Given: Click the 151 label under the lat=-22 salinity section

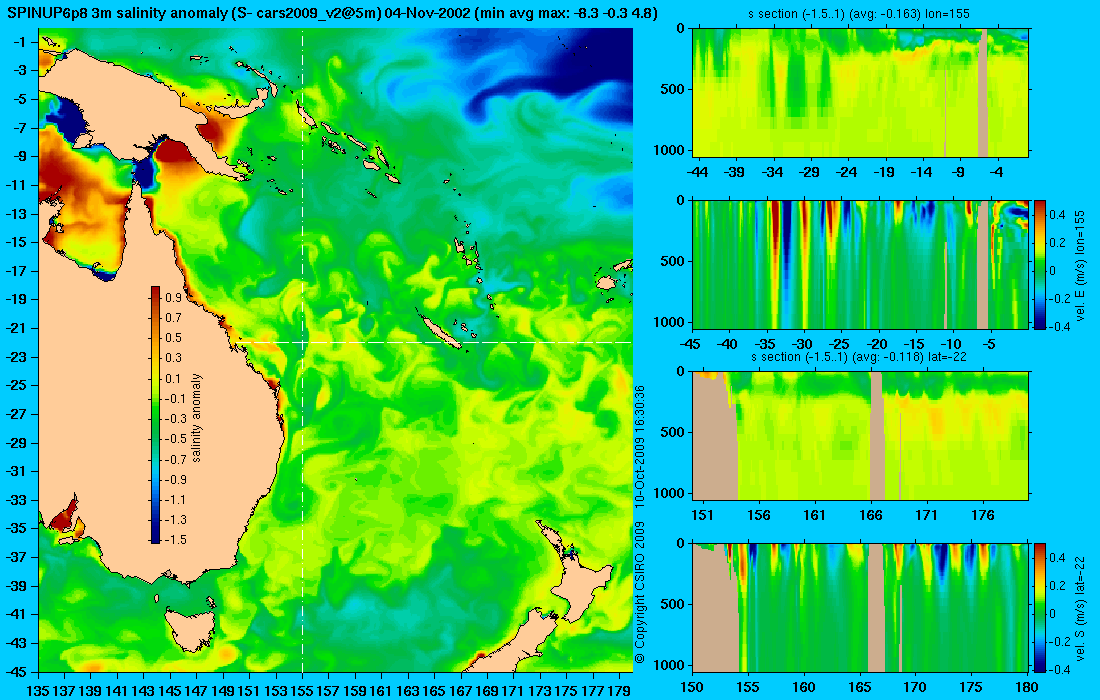Looking at the screenshot, I should point(702,516).
